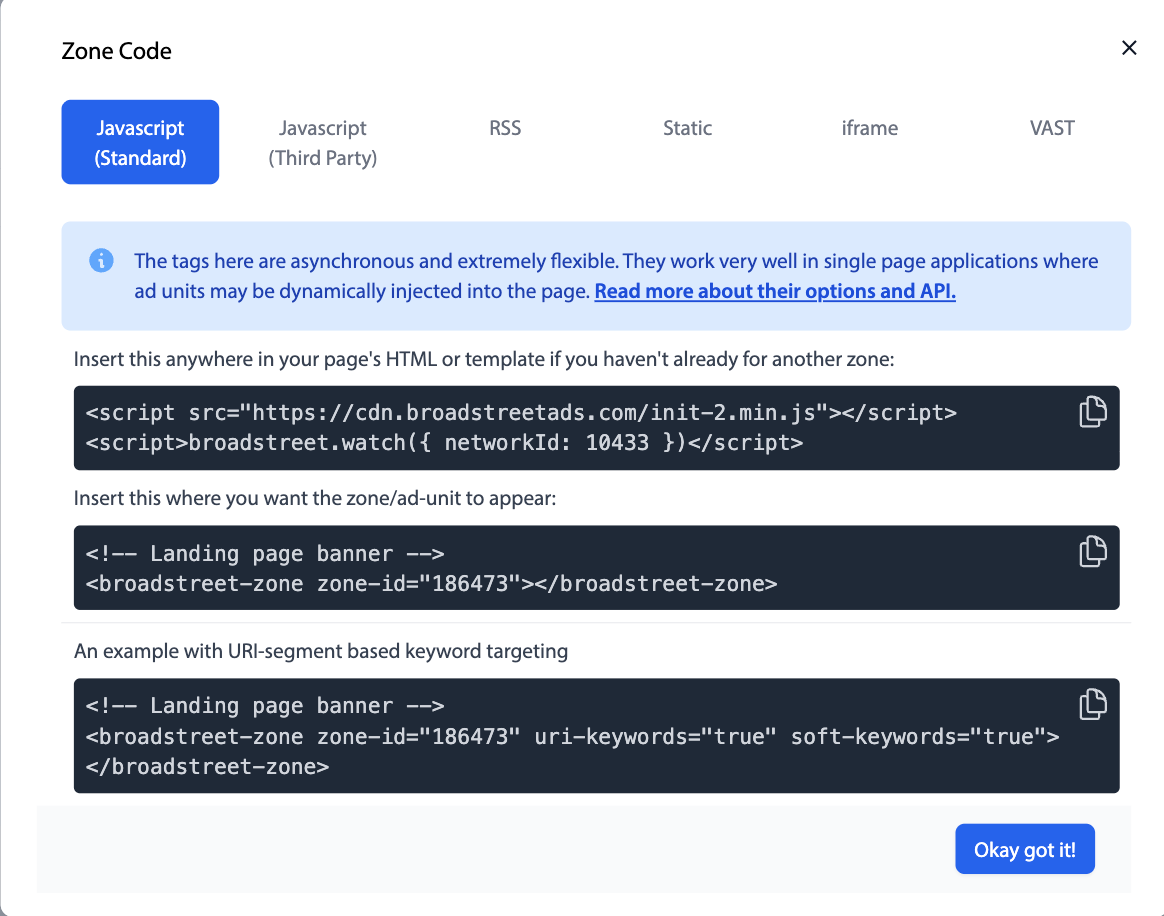Screen dimensions: 1164x916
Task: Click the 'Okay got it!' button
Action: [1024, 849]
